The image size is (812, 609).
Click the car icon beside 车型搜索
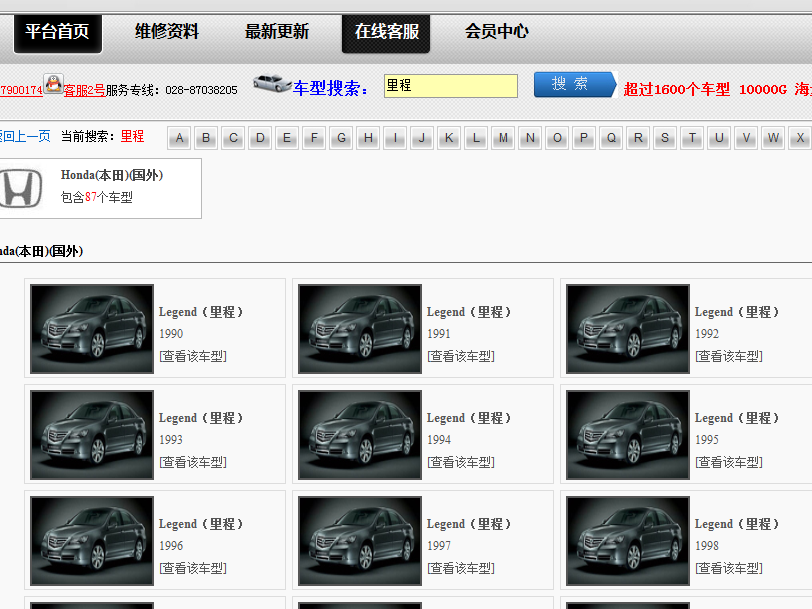pyautogui.click(x=272, y=83)
